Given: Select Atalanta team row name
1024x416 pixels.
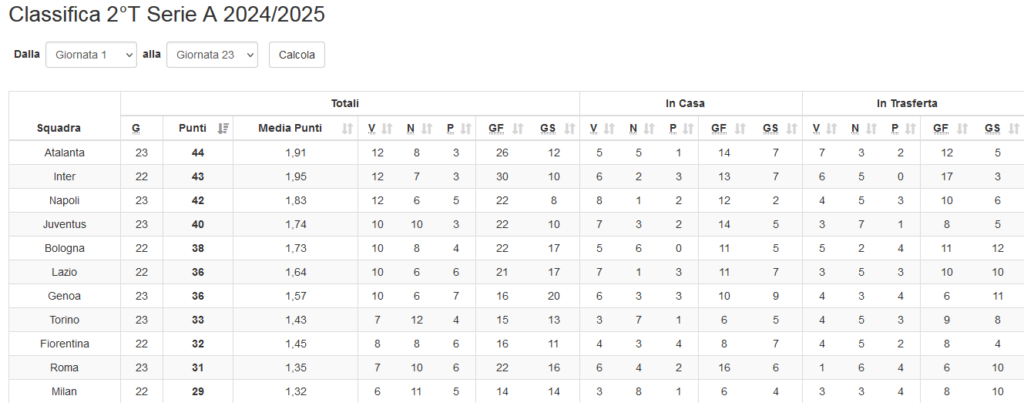Looking at the screenshot, I should click(64, 153).
